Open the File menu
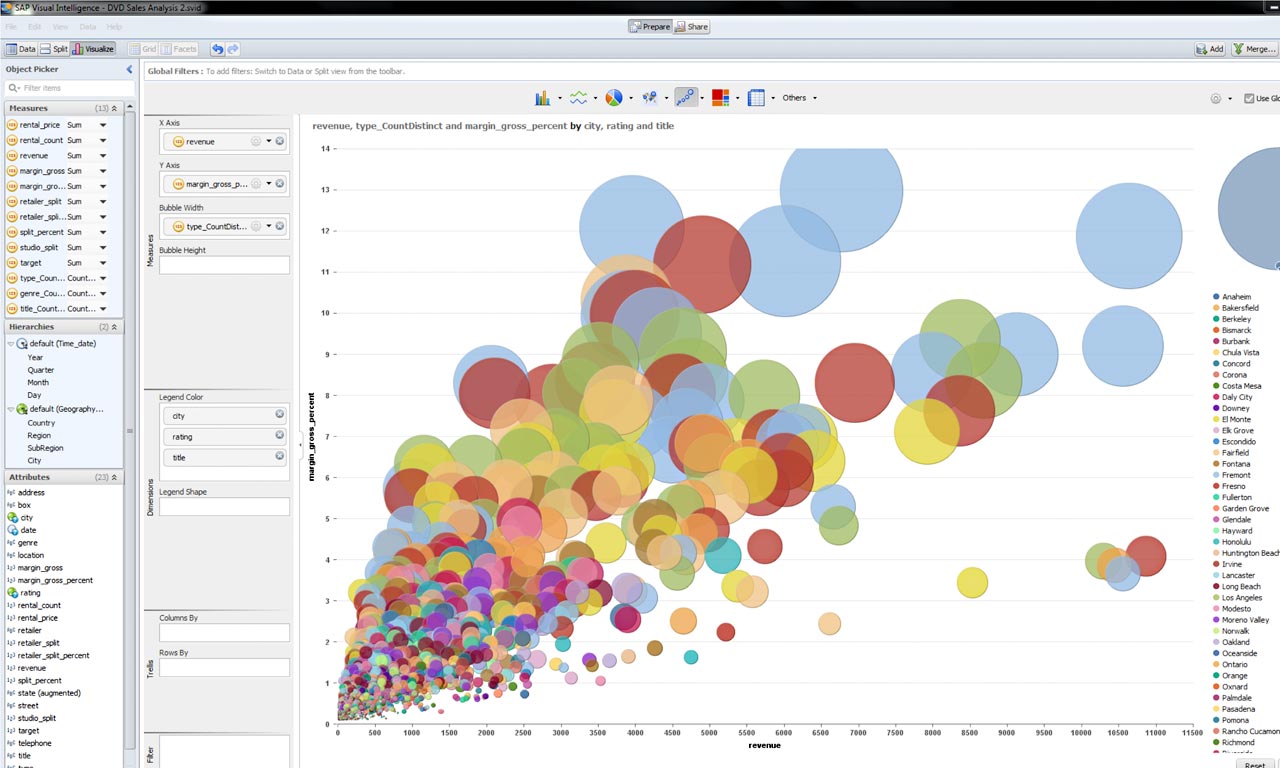The image size is (1280, 768). click(x=11, y=27)
